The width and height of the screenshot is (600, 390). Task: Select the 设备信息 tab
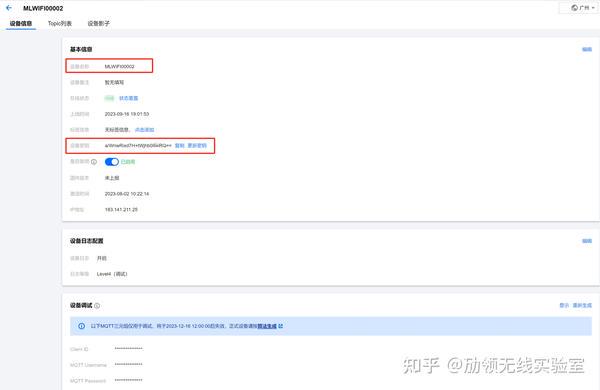coord(21,23)
